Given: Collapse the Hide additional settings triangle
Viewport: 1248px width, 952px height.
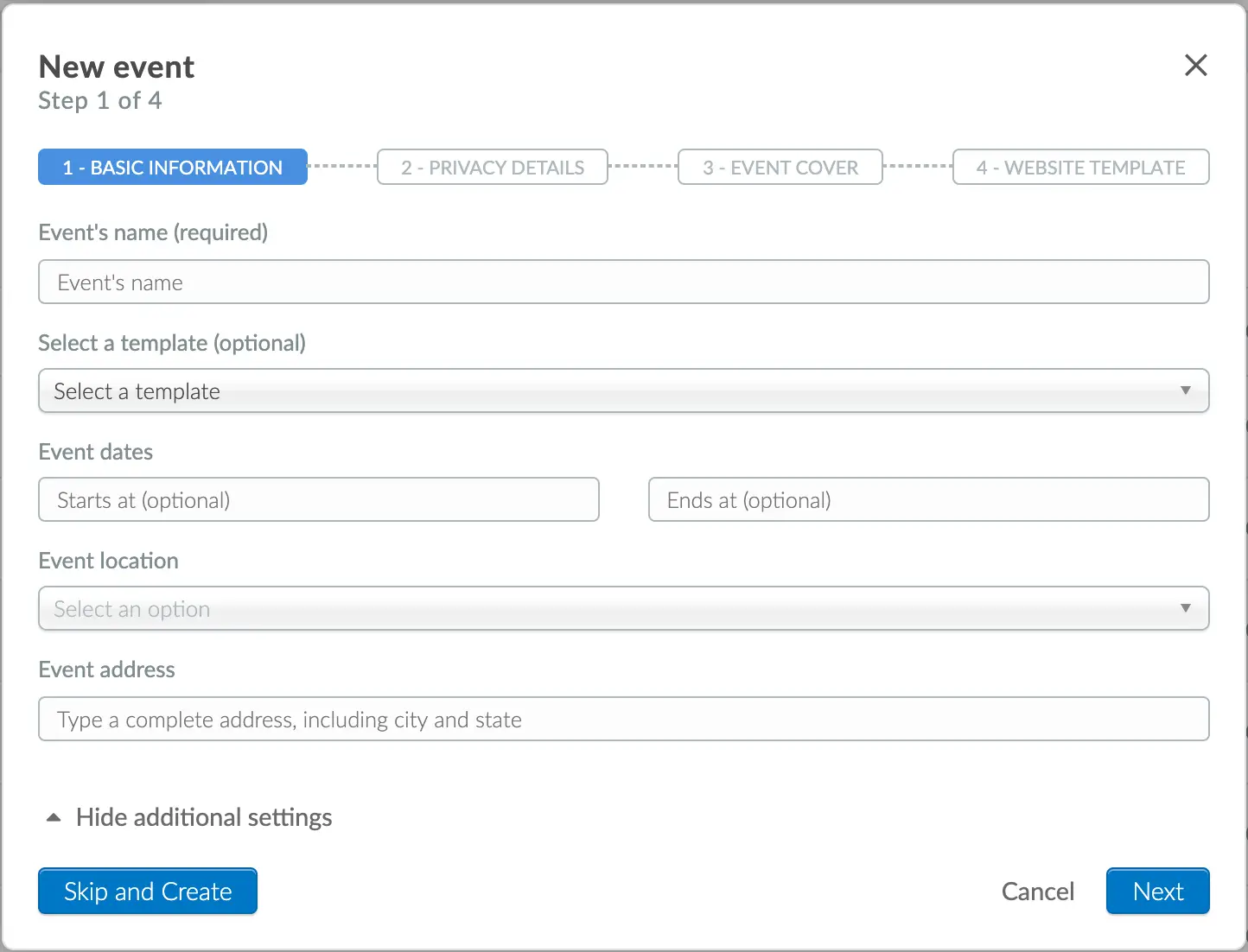Looking at the screenshot, I should (54, 817).
